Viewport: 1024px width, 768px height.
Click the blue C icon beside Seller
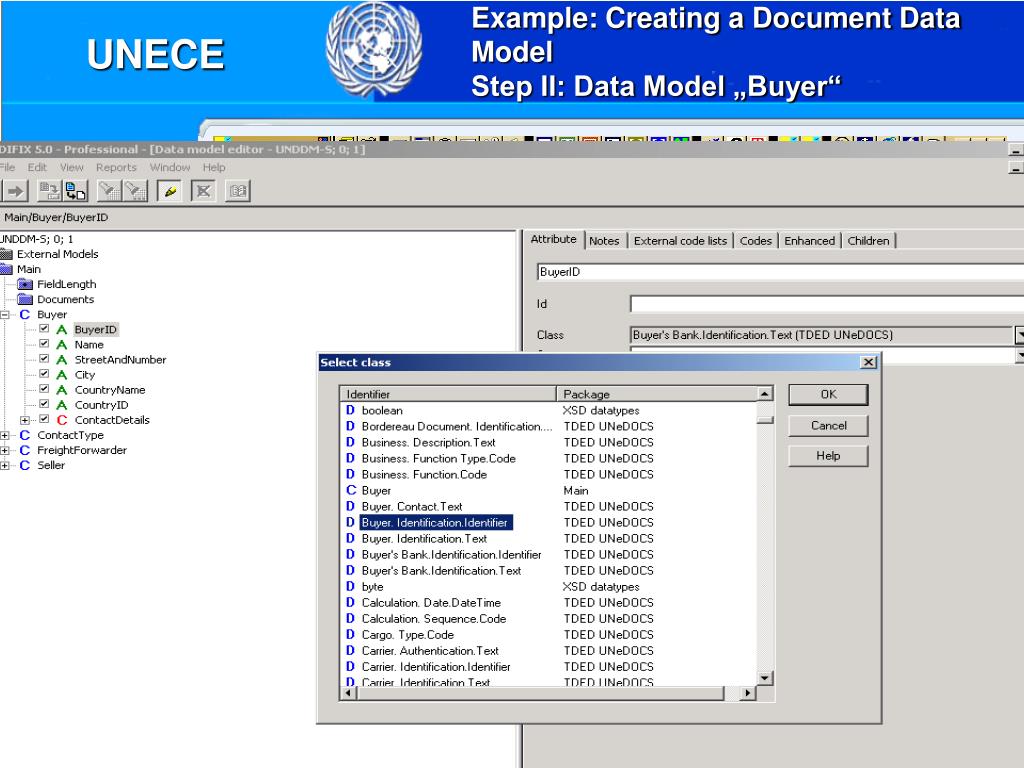pos(24,465)
